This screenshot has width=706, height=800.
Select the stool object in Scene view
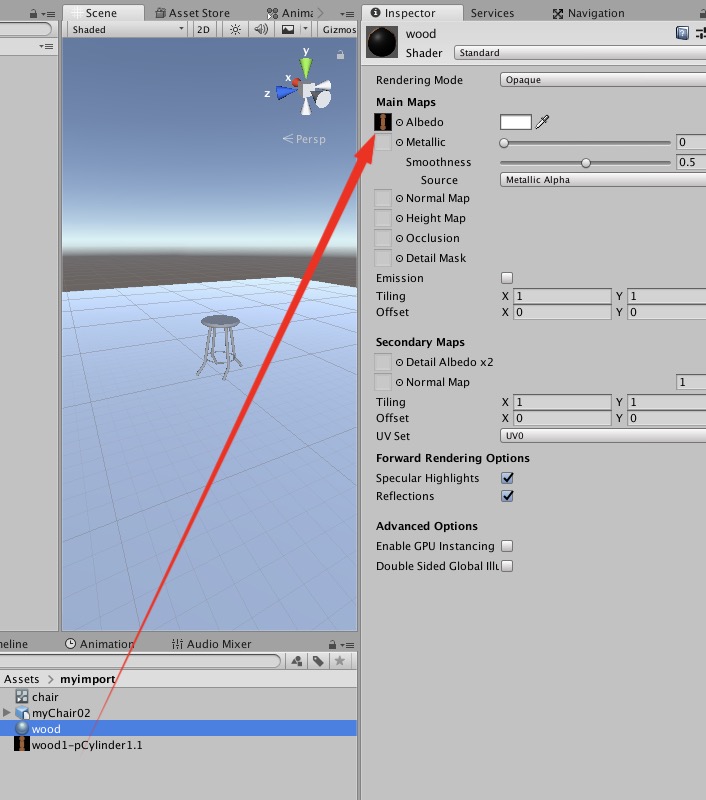point(220,345)
